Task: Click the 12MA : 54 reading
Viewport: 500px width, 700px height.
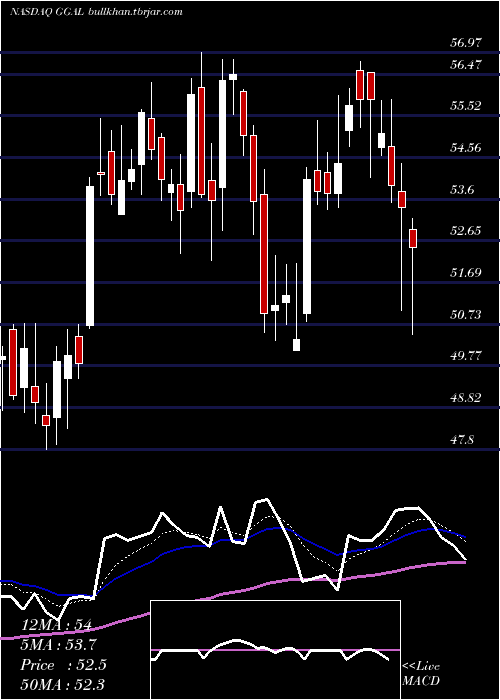Action: click(x=56, y=625)
